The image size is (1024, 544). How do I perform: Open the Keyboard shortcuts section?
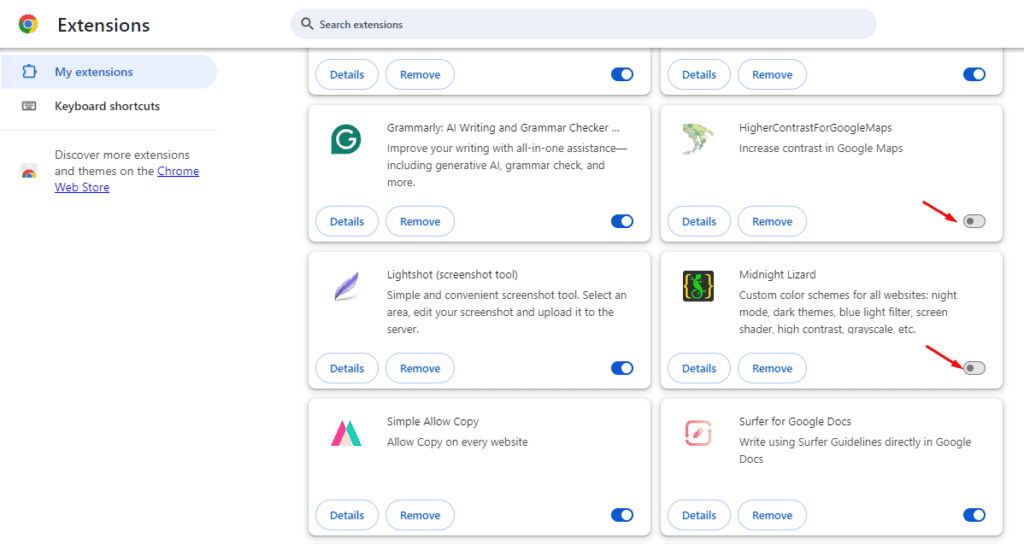pyautogui.click(x=108, y=106)
